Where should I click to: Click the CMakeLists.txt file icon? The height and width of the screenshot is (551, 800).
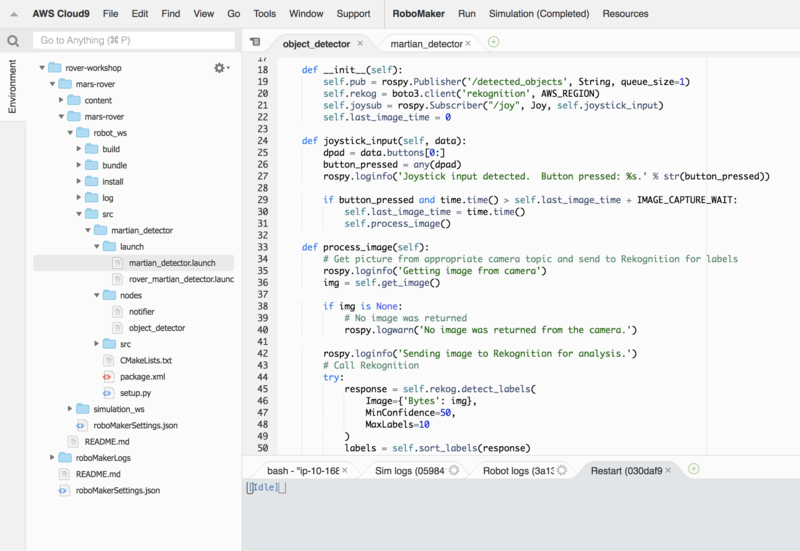(x=108, y=361)
